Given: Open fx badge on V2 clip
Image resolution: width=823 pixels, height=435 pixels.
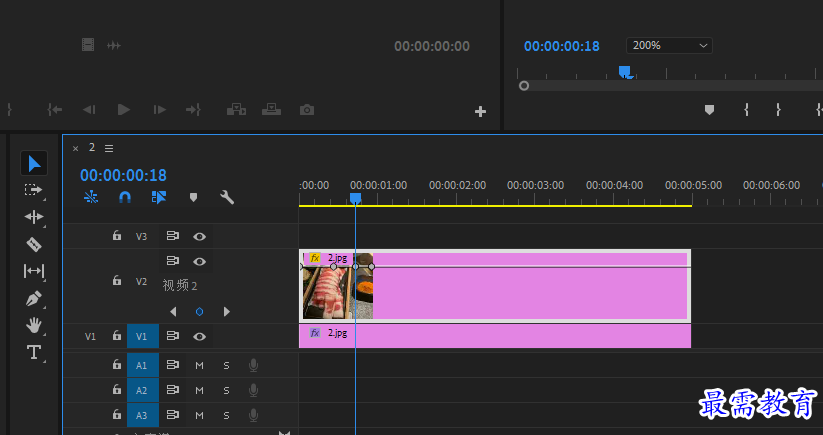Looking at the screenshot, I should (314, 258).
